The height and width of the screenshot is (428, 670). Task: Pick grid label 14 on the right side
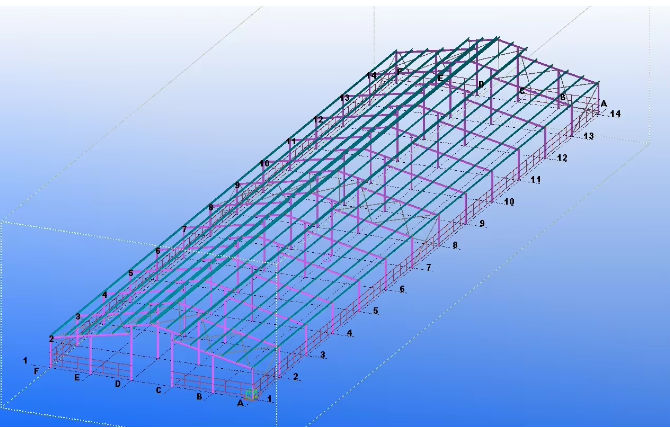614,115
